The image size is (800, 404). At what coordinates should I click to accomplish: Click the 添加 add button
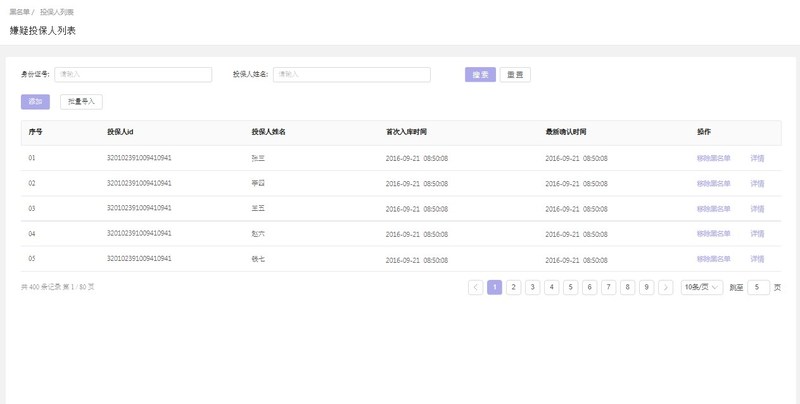(x=35, y=102)
